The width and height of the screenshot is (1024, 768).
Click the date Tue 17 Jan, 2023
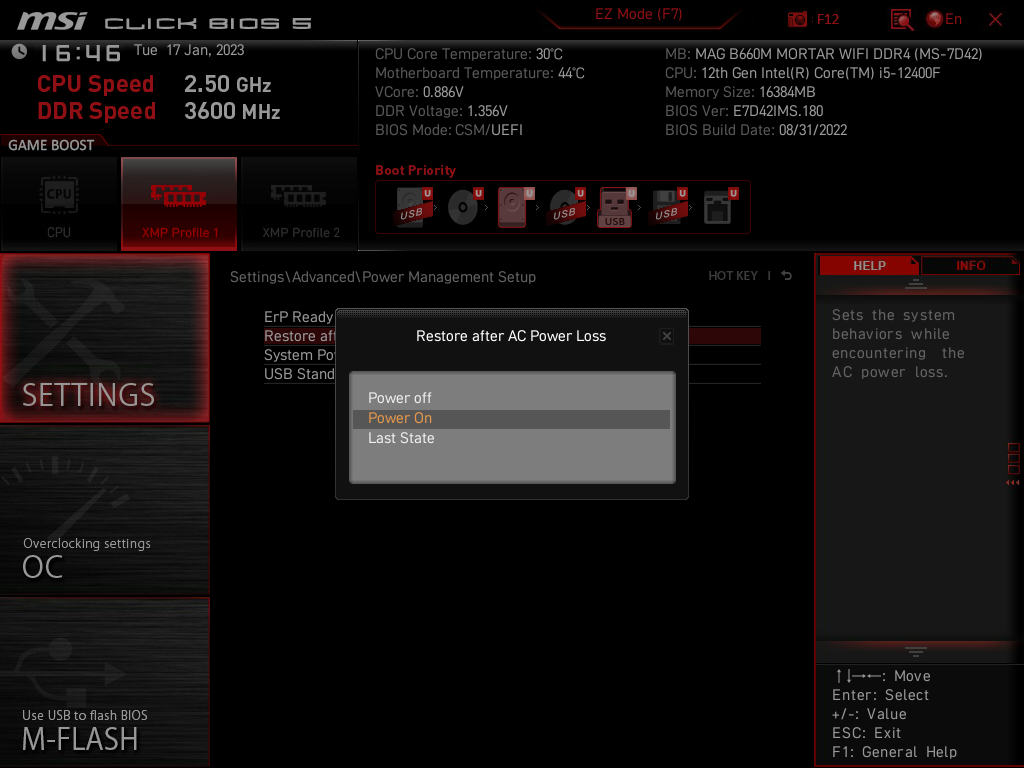(x=189, y=50)
